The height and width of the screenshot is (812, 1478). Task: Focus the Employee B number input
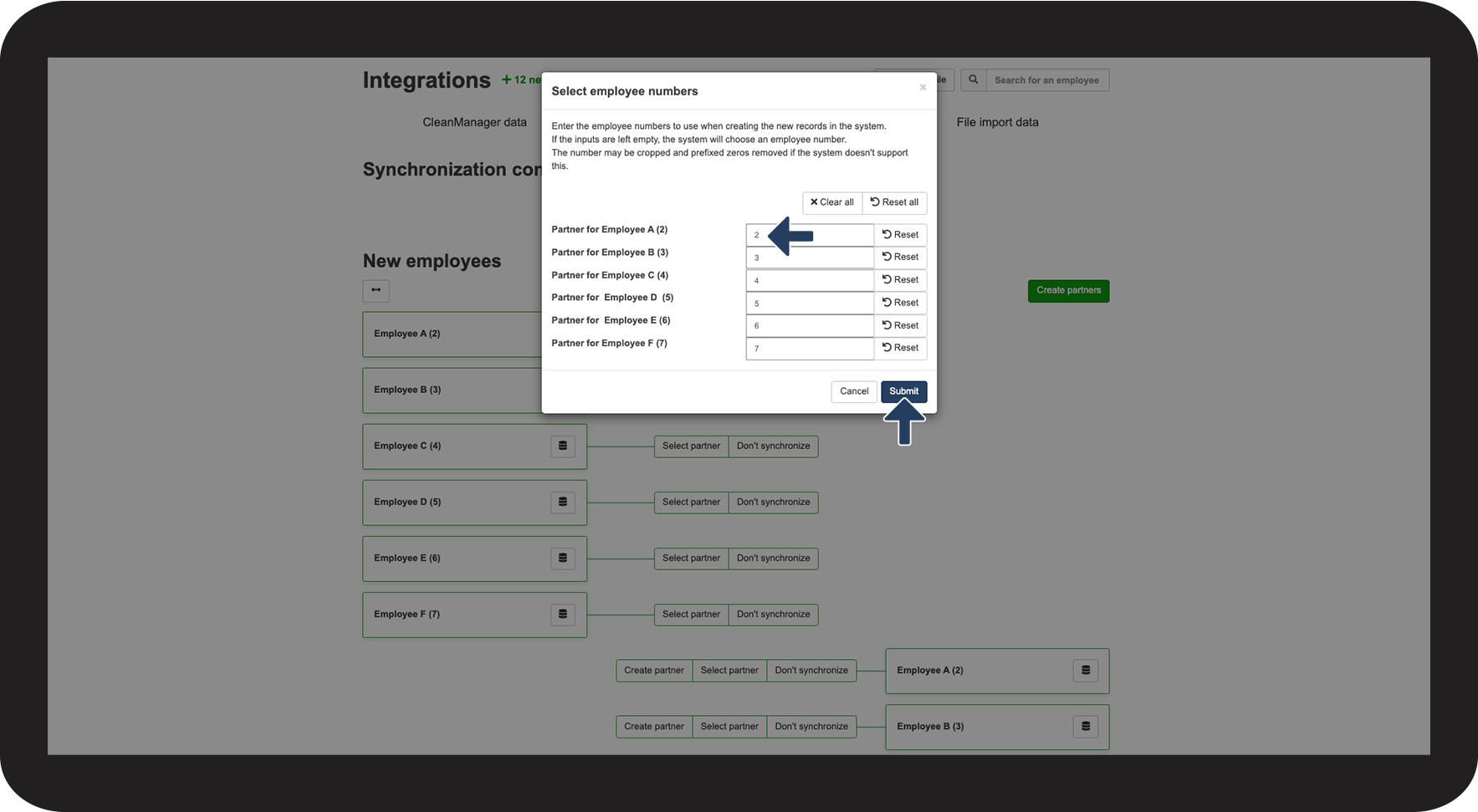810,258
